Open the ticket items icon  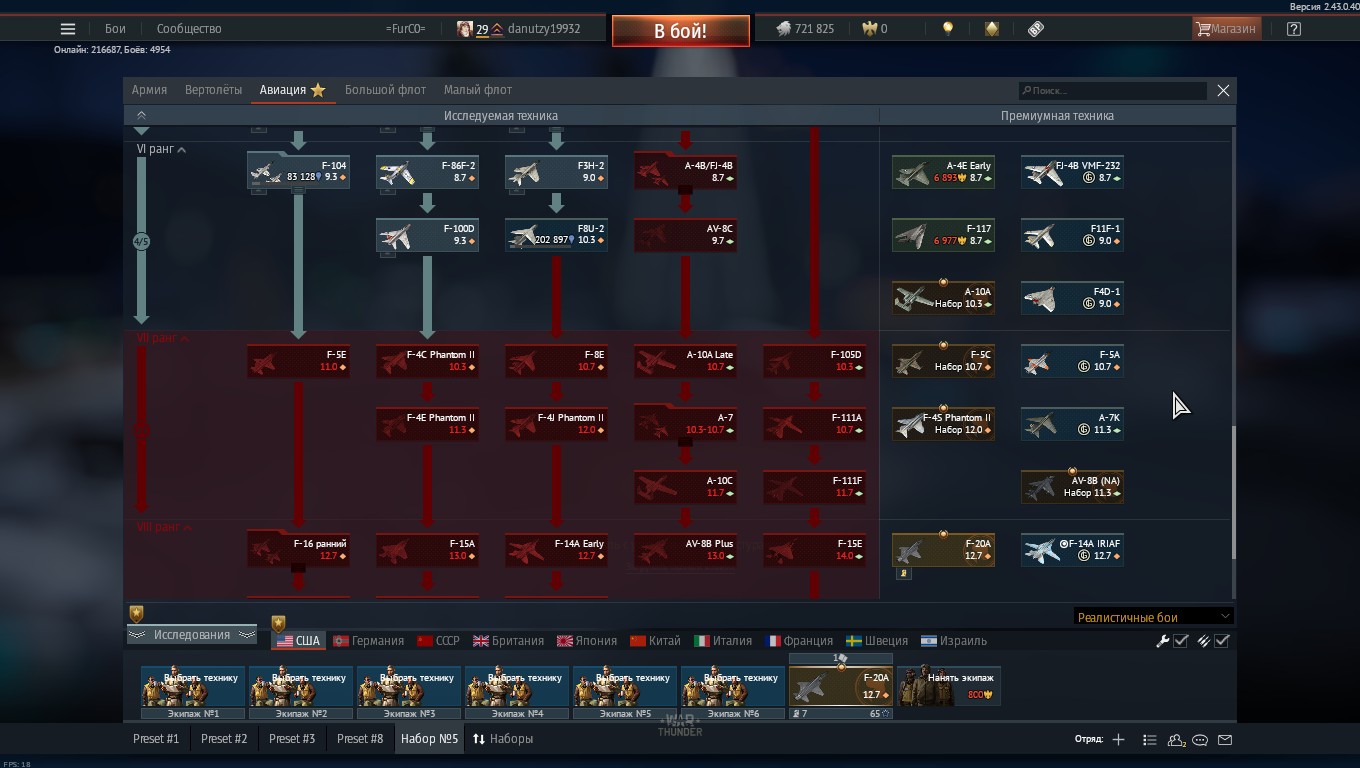pyautogui.click(x=1036, y=29)
